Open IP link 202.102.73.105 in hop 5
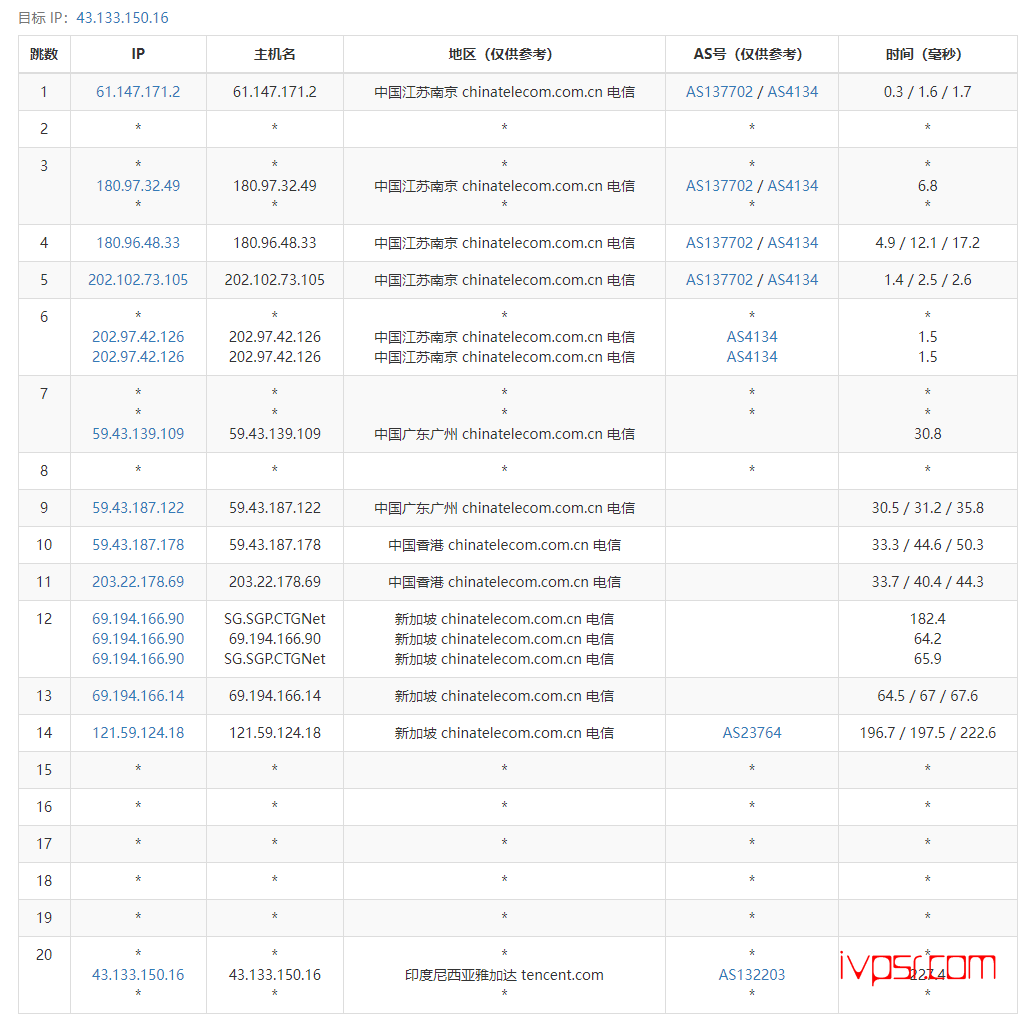Viewport: 1030px width, 1022px height. click(x=138, y=280)
